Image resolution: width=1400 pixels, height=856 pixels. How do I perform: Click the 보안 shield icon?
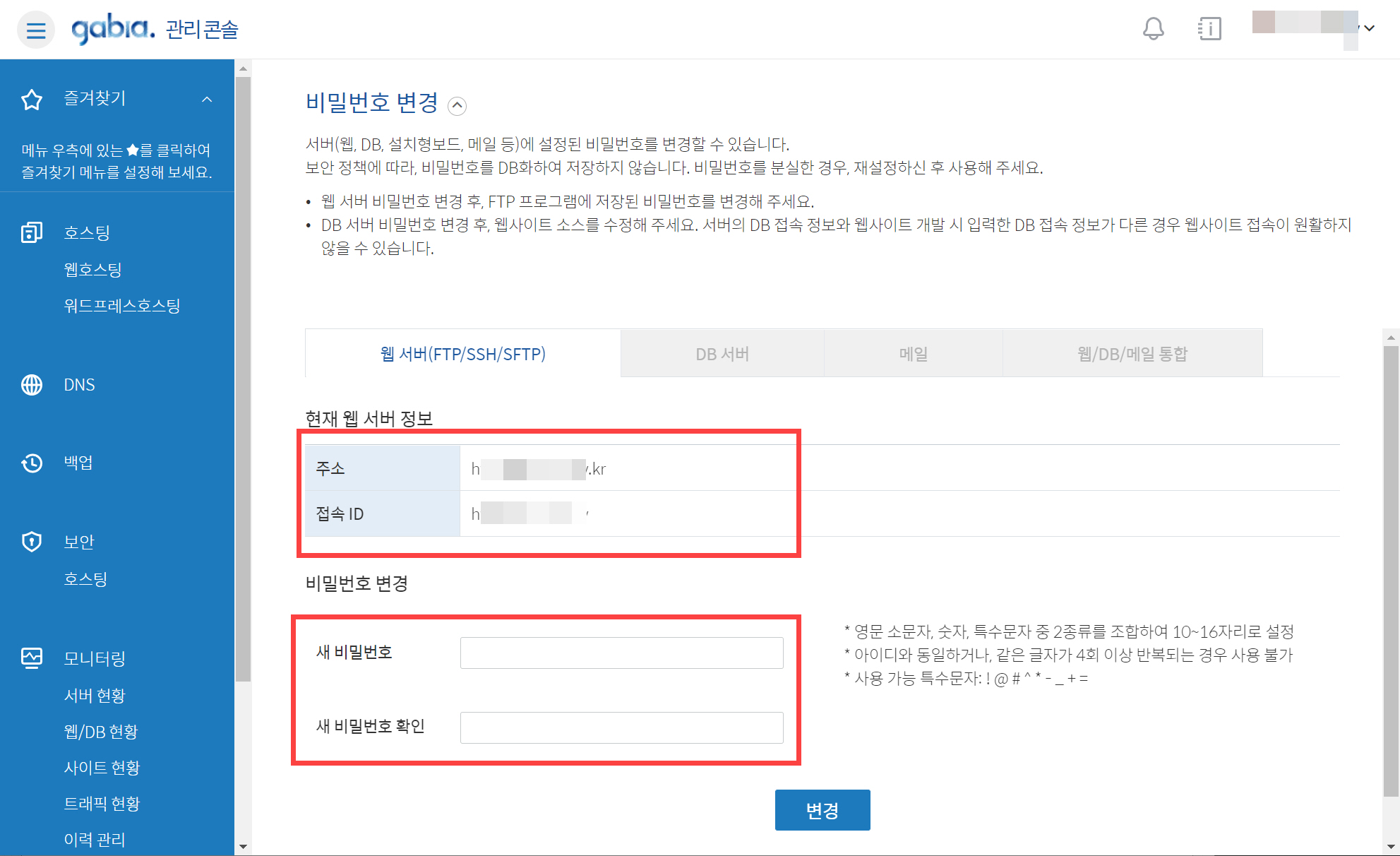coord(32,542)
